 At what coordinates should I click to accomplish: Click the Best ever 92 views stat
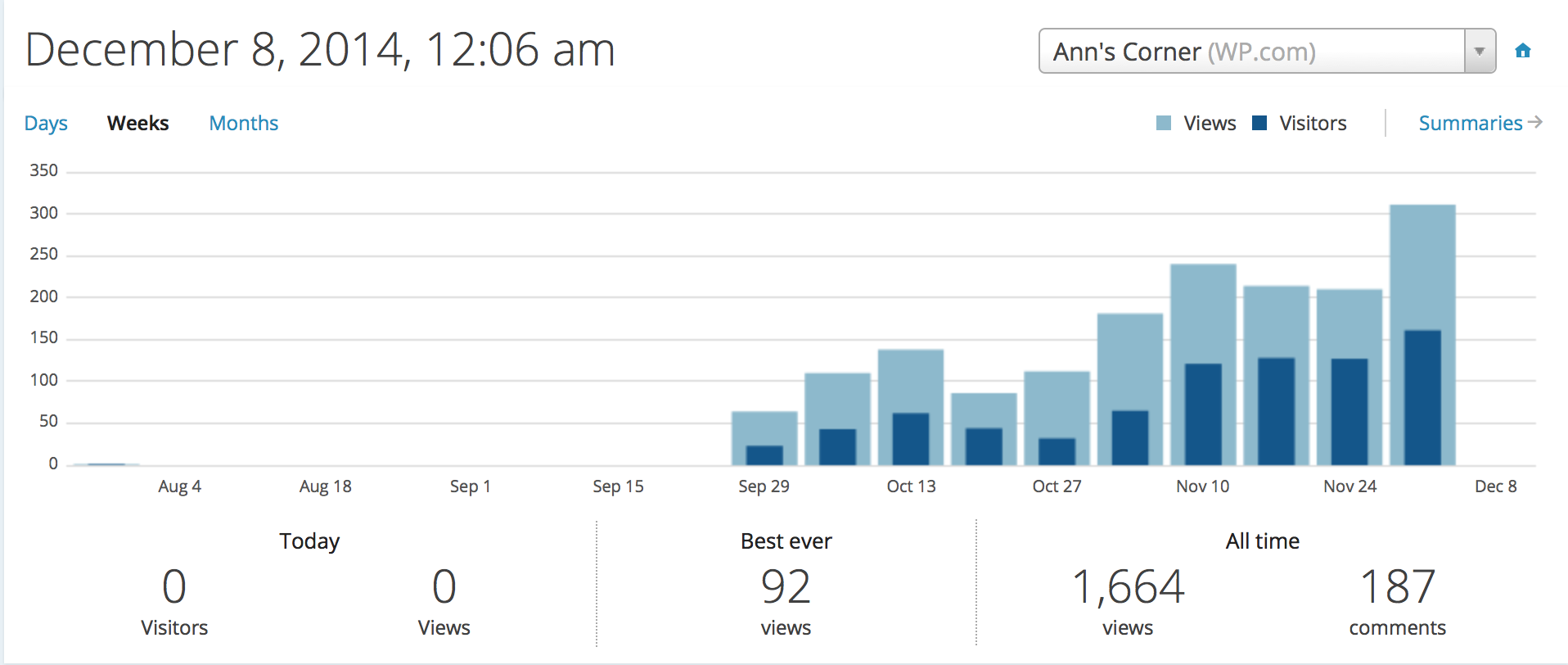coord(786,586)
